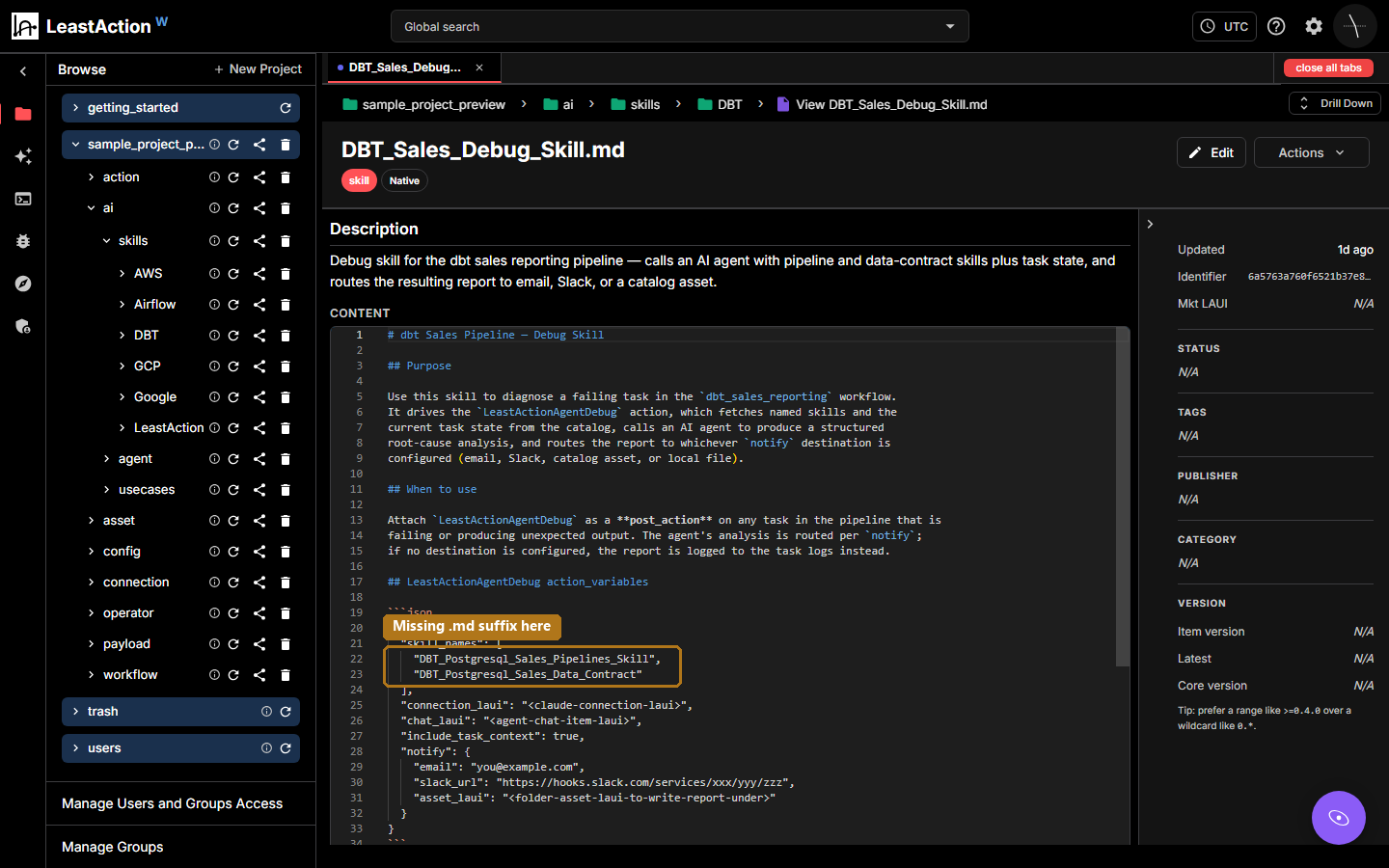Collapse the sample_project_p... project
Image resolution: width=1389 pixels, height=868 pixels.
click(x=75, y=145)
